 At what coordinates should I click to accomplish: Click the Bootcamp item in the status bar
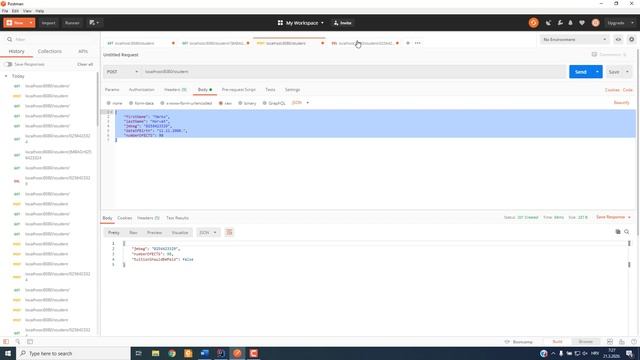(x=519, y=342)
